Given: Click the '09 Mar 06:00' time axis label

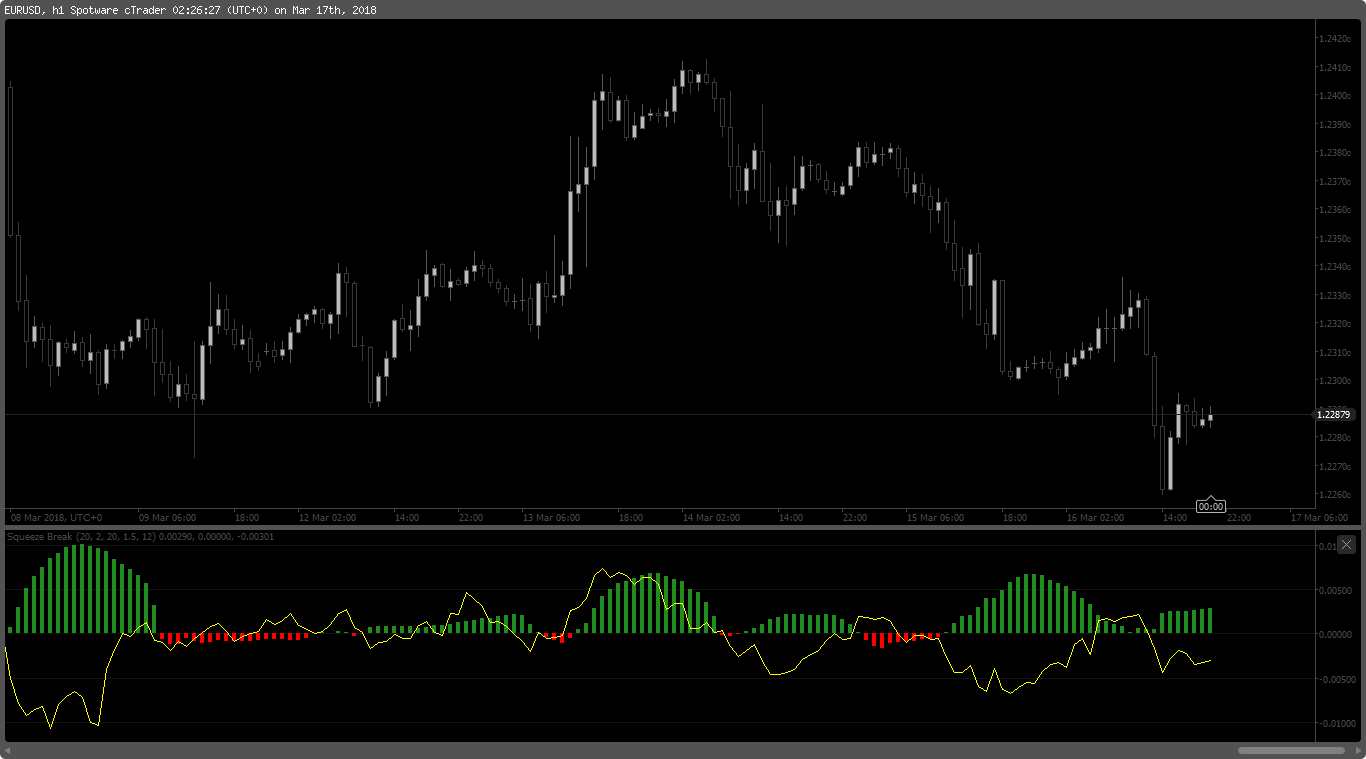Looking at the screenshot, I should pos(167,518).
